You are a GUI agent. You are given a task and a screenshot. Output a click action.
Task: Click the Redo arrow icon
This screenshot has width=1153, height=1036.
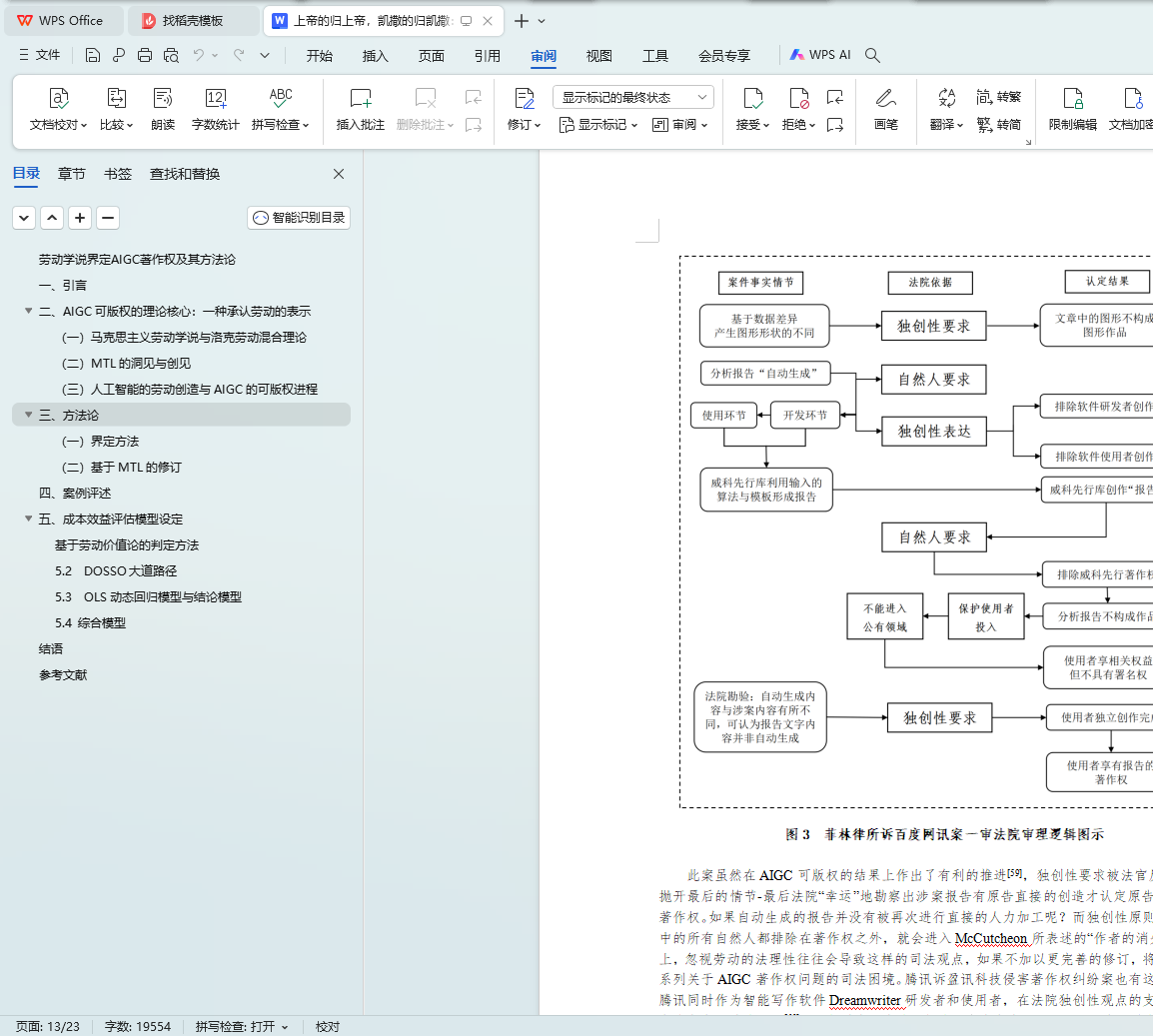tap(239, 55)
